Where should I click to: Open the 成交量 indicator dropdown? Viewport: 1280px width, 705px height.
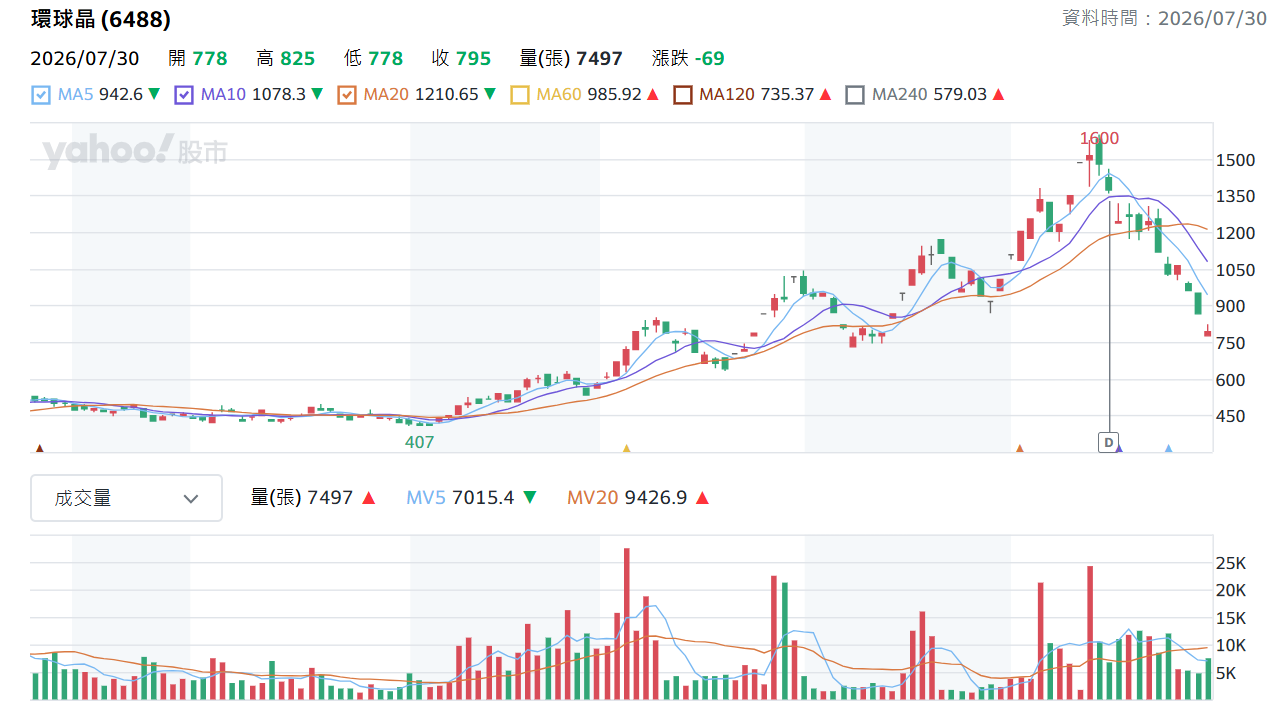[x=126, y=498]
